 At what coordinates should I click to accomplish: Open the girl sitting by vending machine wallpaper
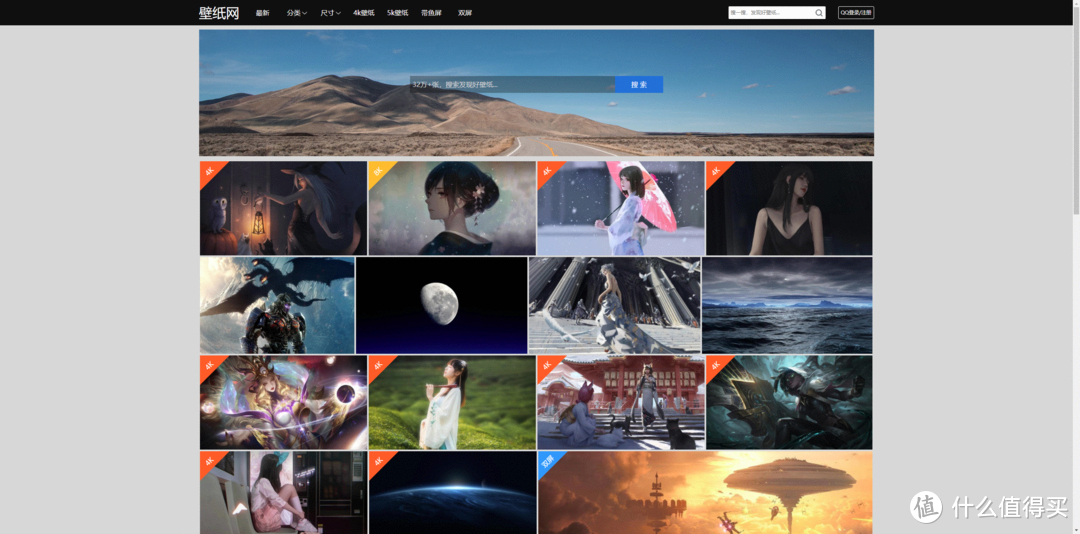tap(283, 493)
